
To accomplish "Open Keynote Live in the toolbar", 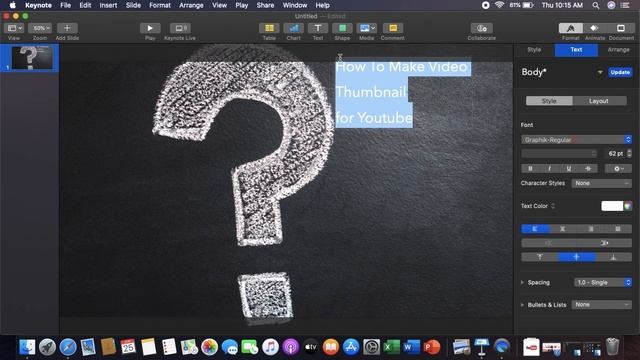I will pyautogui.click(x=180, y=28).
